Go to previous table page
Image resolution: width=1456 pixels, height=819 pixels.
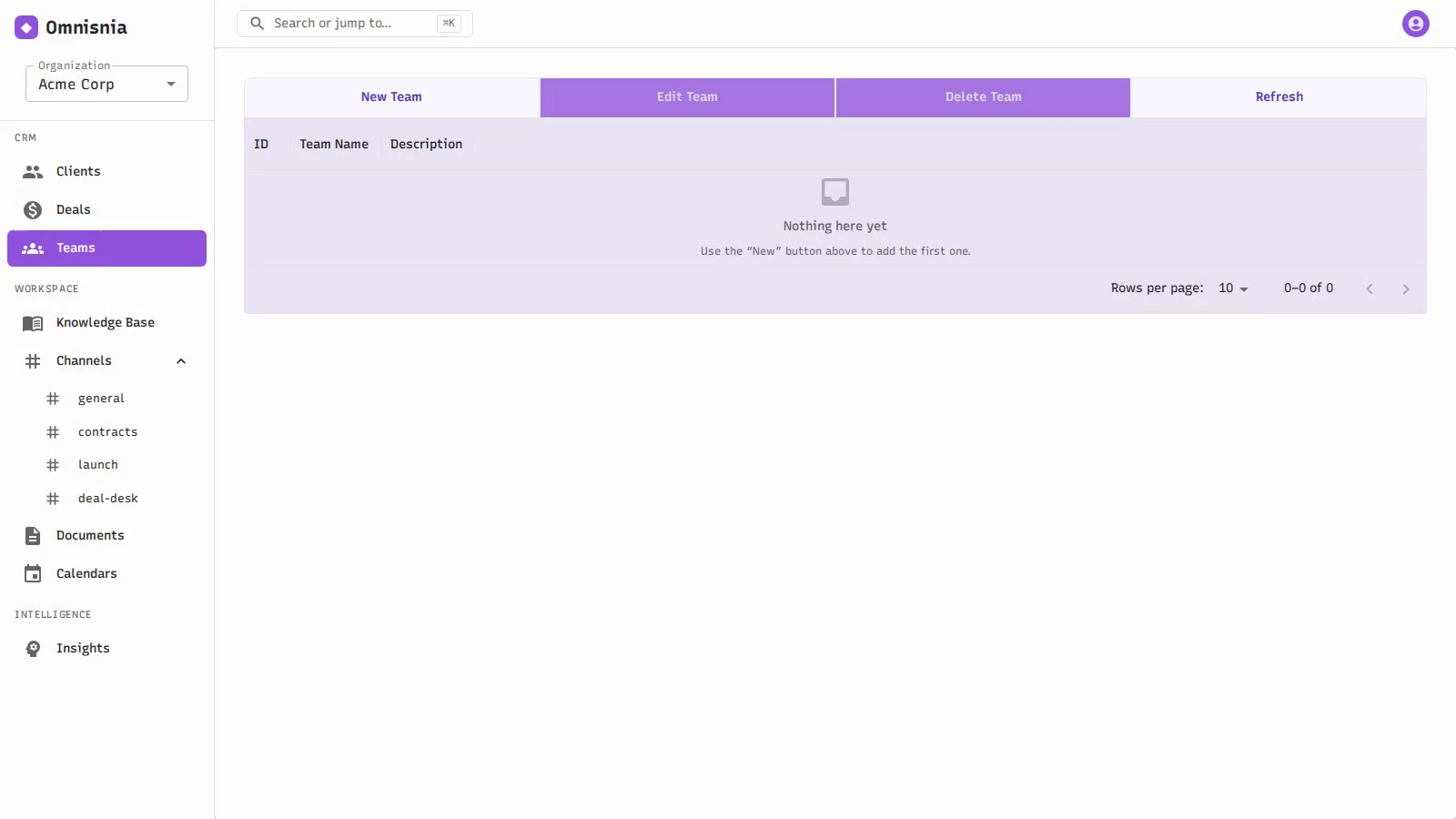tap(1370, 288)
